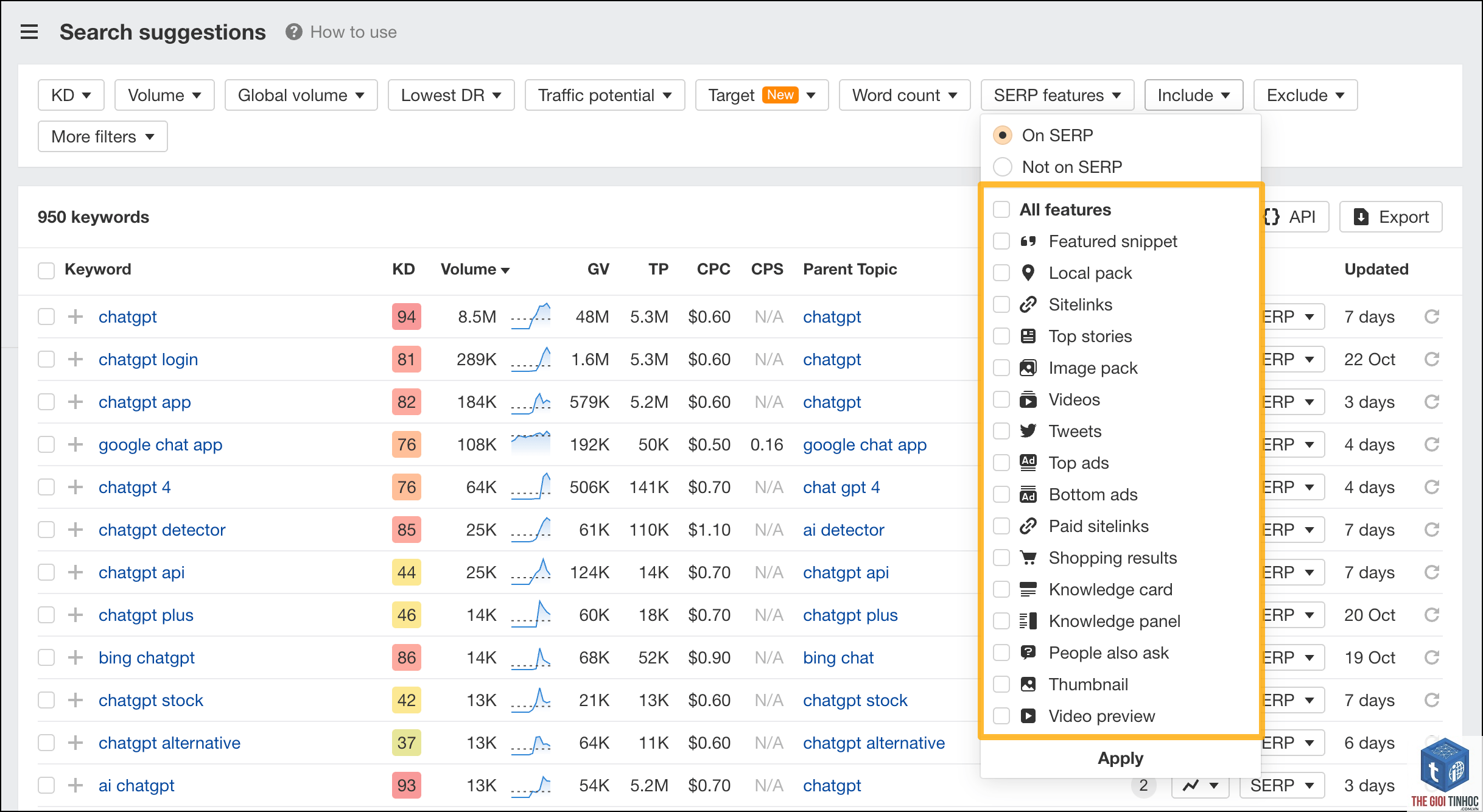Click the plus icon beside chatgpt app
1483x812 pixels.
pyautogui.click(x=75, y=402)
